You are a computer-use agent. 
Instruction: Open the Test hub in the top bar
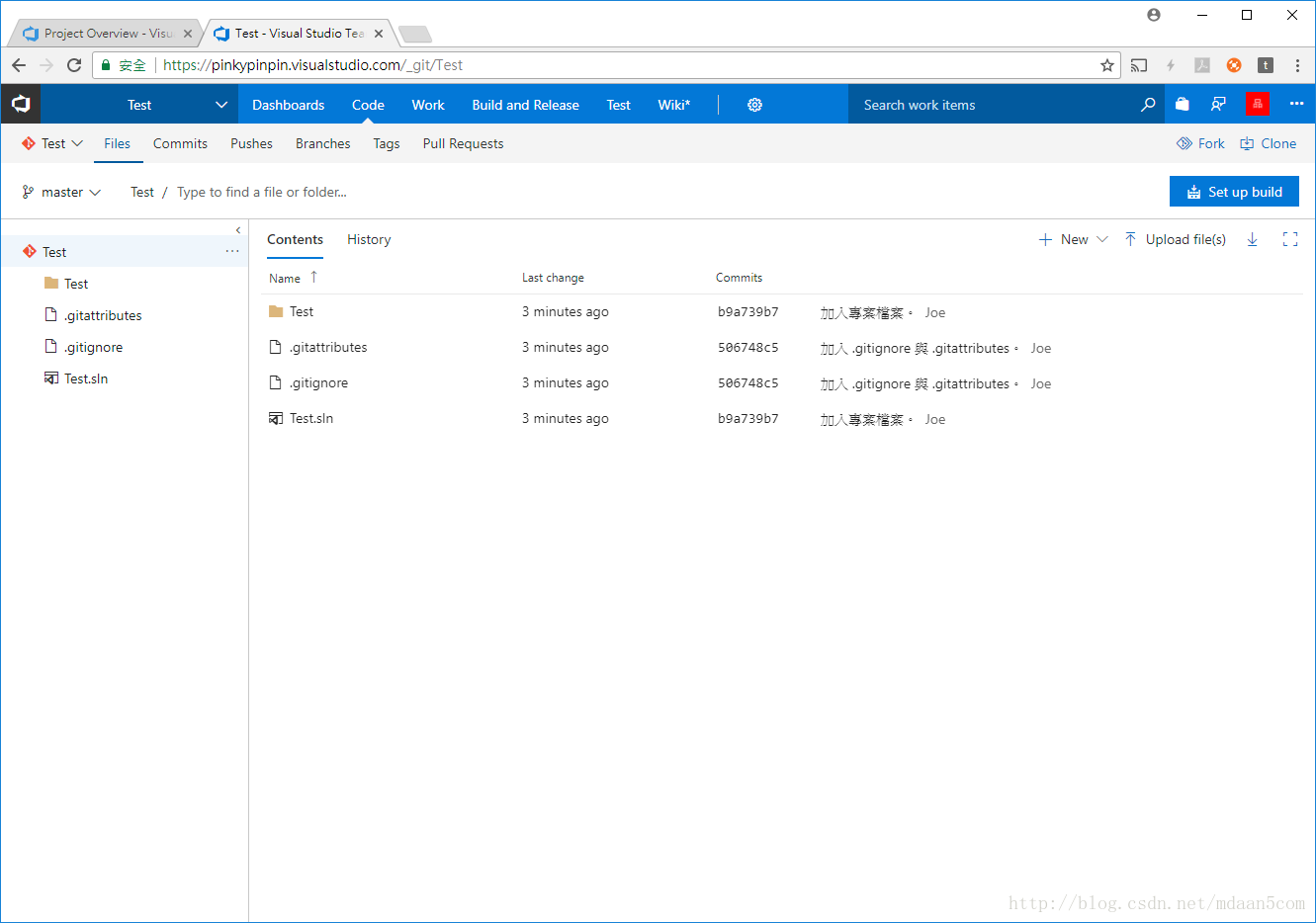[618, 105]
